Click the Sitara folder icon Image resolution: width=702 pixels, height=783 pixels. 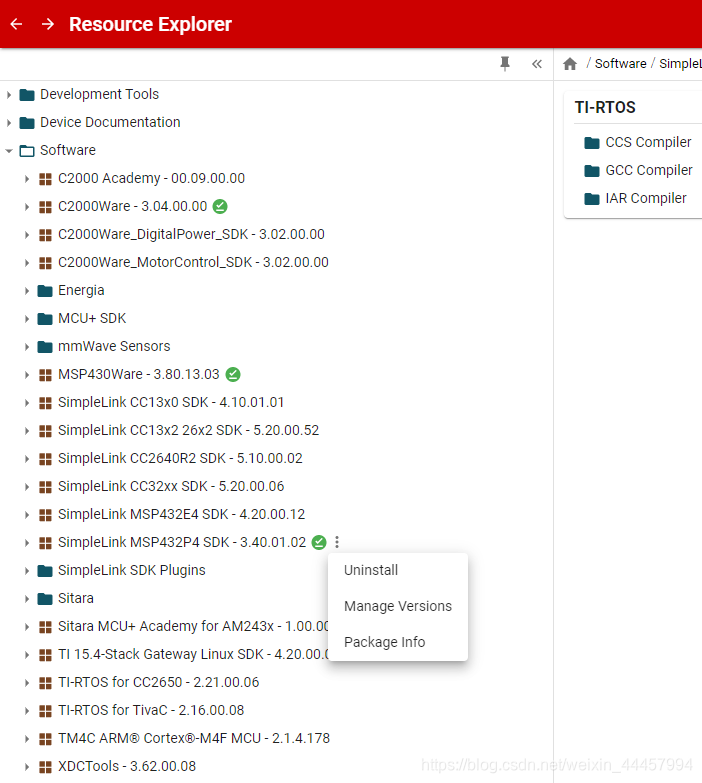click(45, 598)
